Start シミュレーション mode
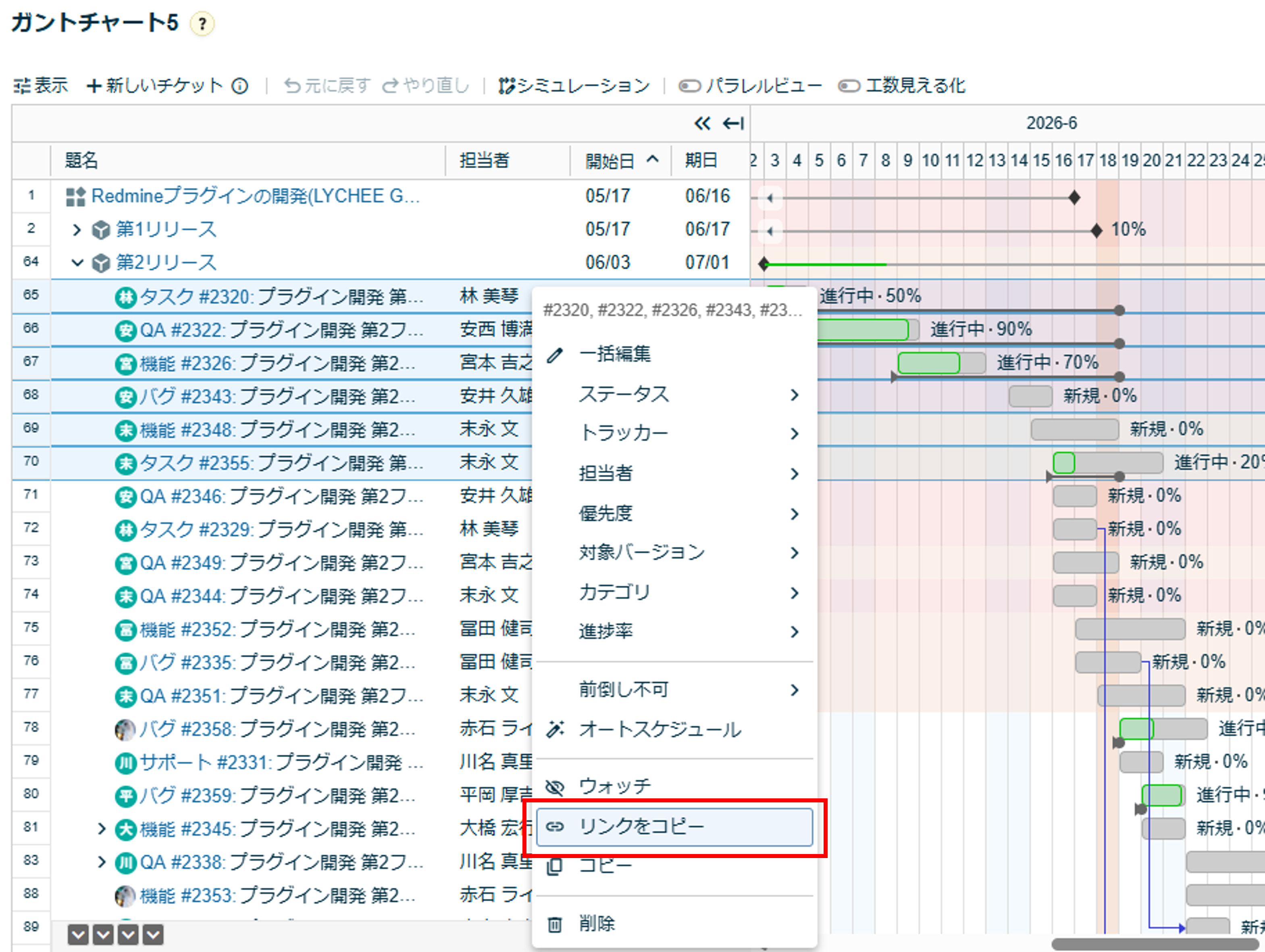Image resolution: width=1265 pixels, height=952 pixels. (574, 86)
